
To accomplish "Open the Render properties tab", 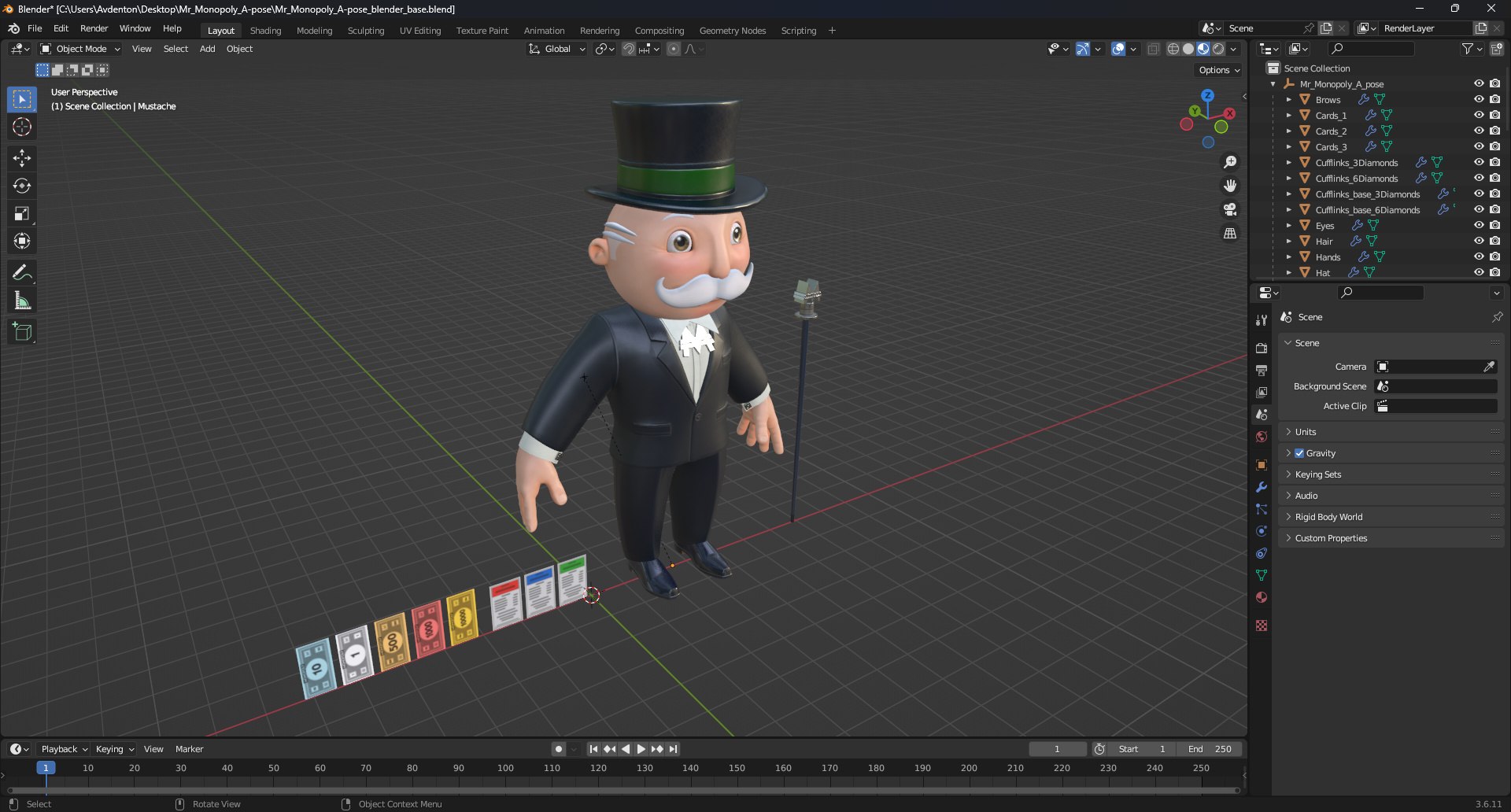I will point(1262,348).
